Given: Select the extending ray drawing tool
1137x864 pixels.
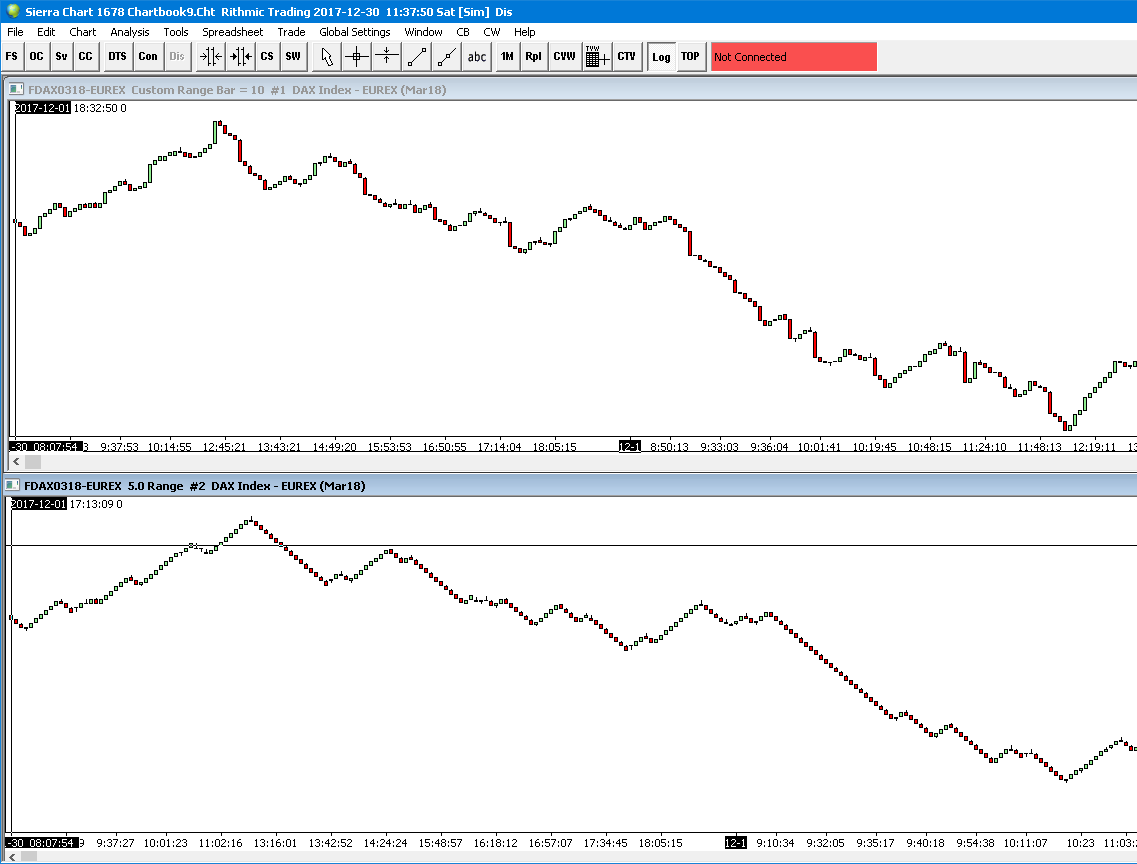Looking at the screenshot, I should (x=447, y=57).
